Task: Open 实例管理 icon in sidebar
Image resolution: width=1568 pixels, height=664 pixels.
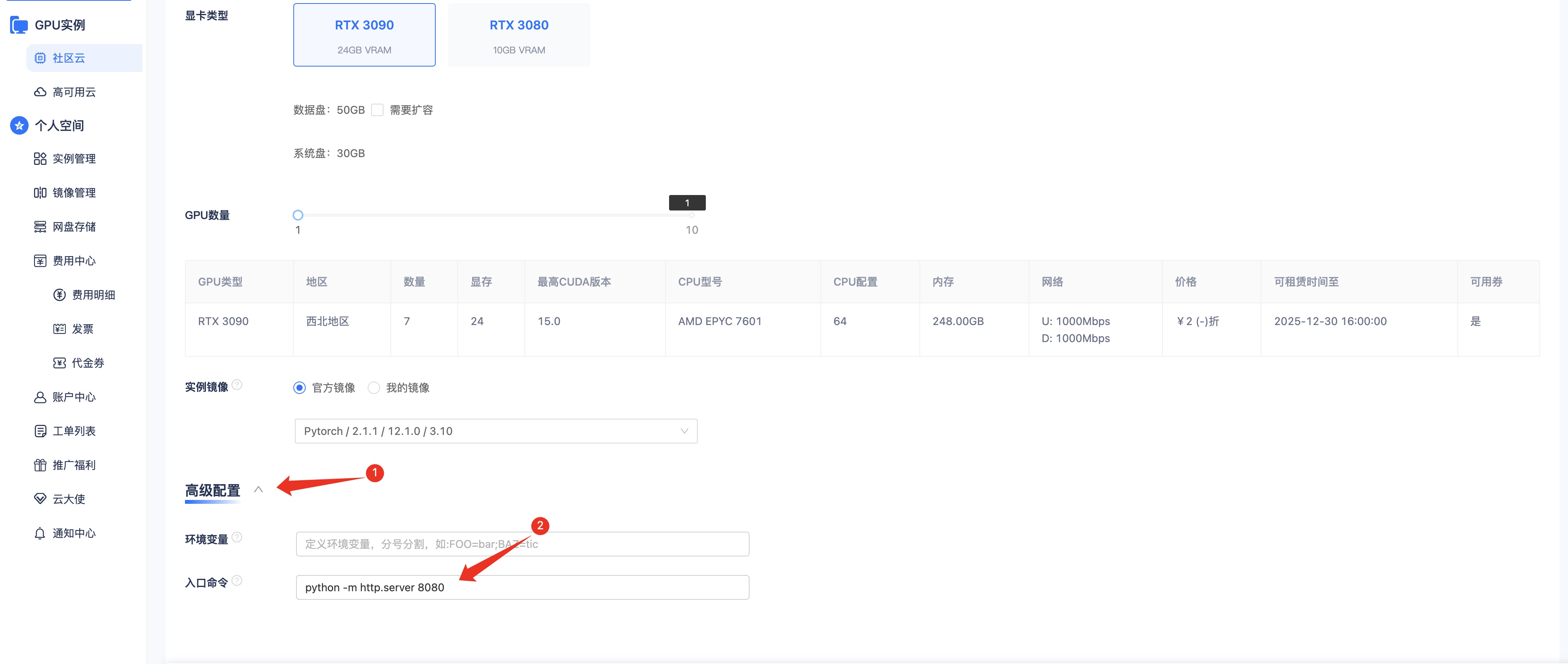Action: click(x=40, y=159)
